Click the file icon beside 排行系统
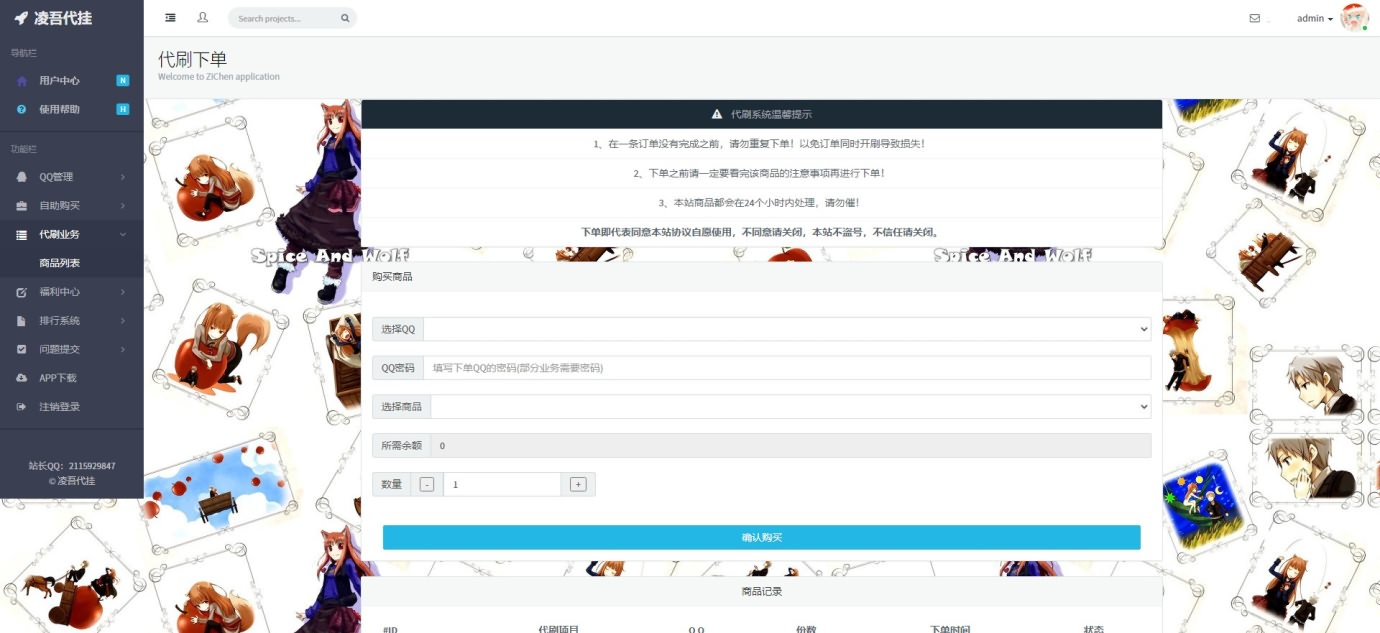Image resolution: width=1380 pixels, height=633 pixels. (22, 321)
